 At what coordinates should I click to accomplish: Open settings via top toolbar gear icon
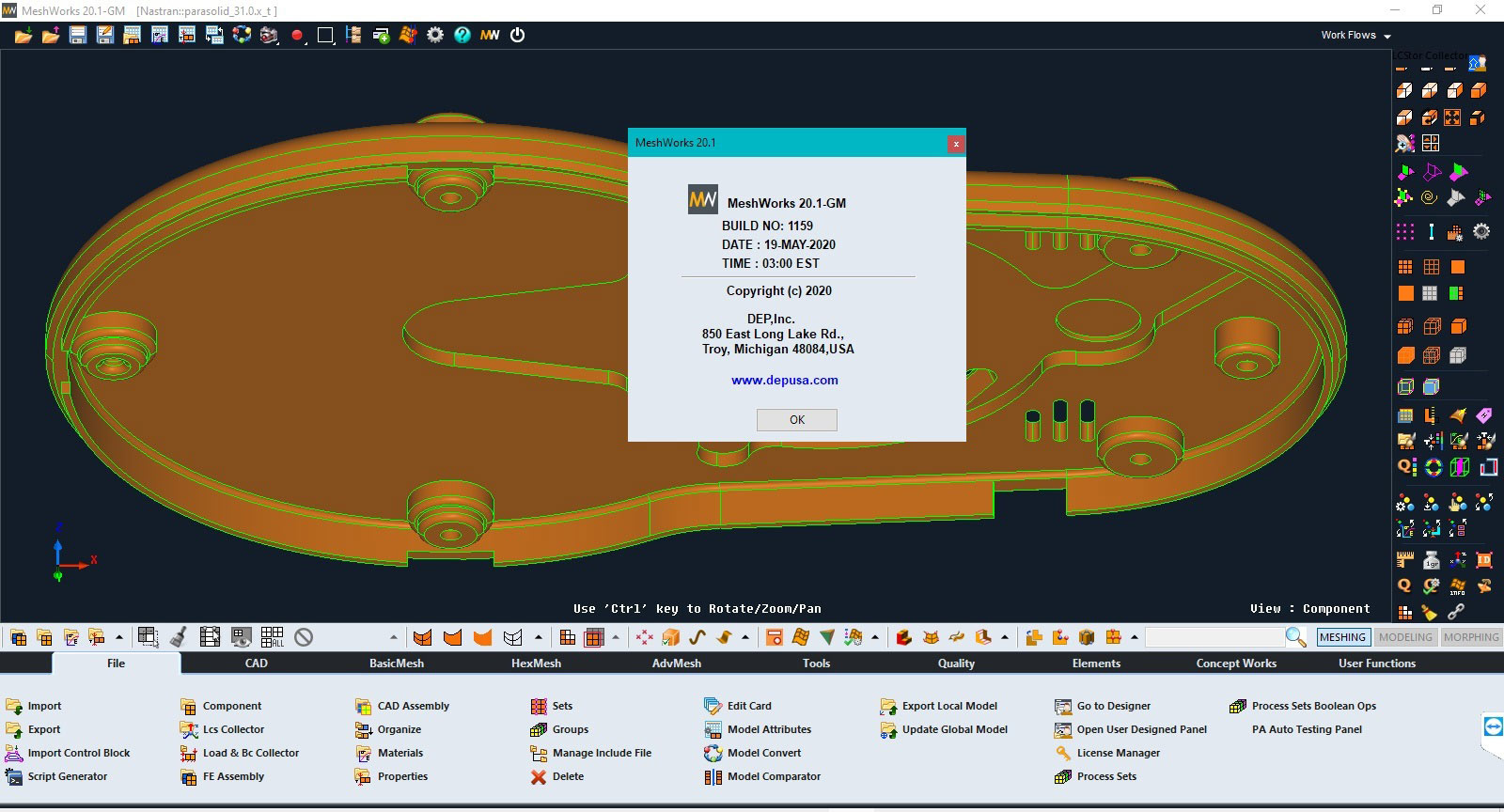pos(435,35)
